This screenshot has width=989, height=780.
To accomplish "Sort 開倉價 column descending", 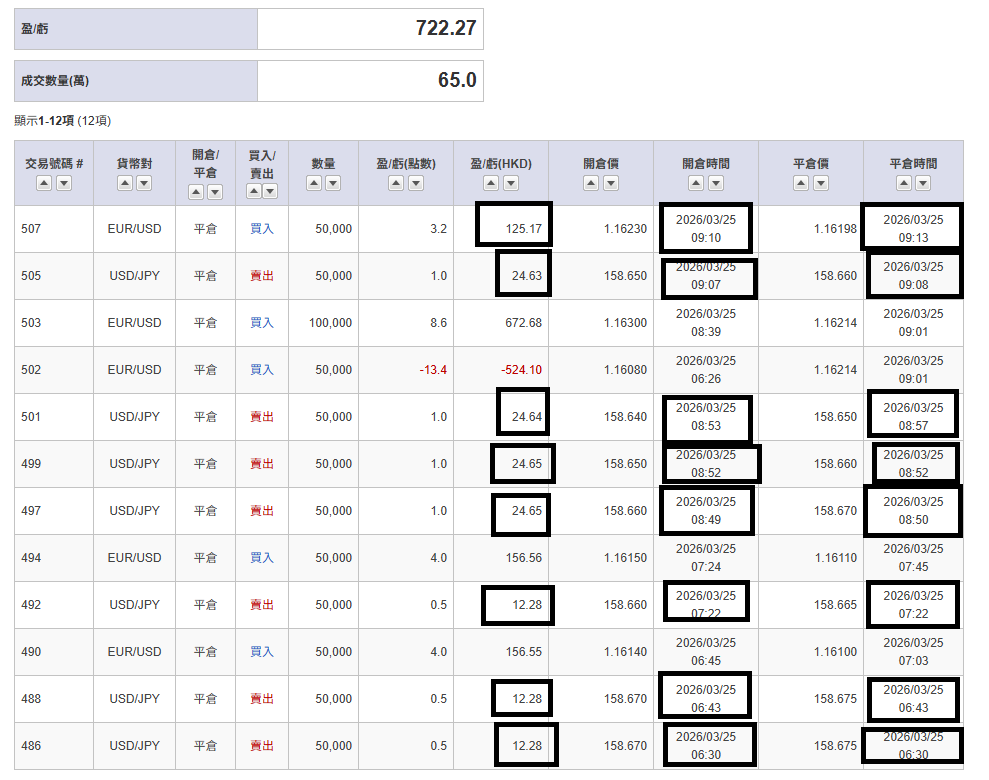I will [611, 183].
